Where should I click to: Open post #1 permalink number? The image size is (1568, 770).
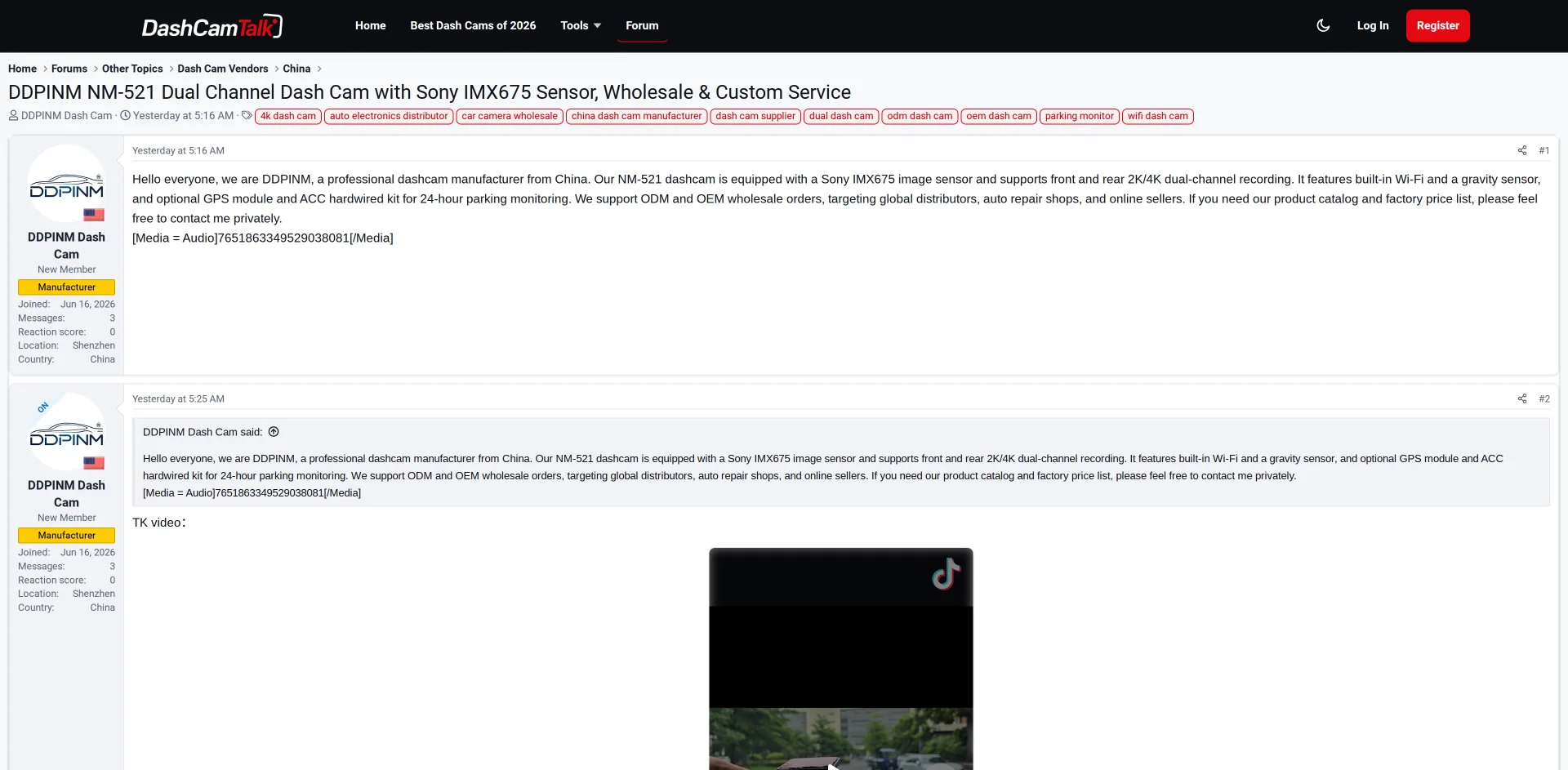[x=1543, y=150]
